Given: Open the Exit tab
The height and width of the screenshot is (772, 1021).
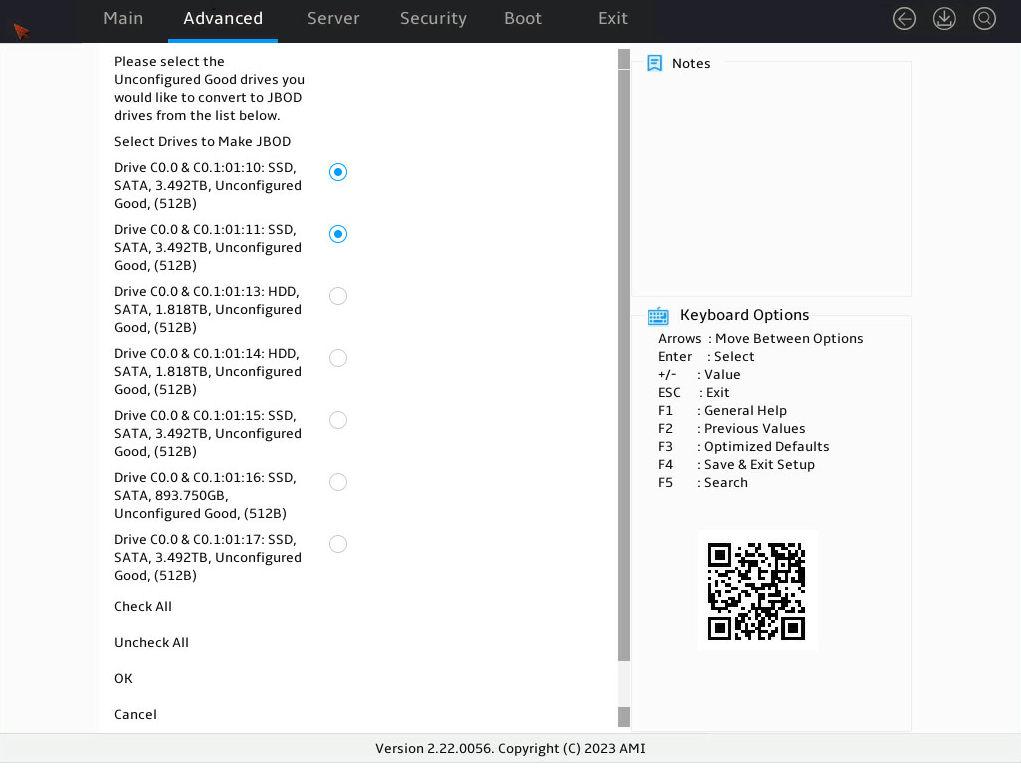Looking at the screenshot, I should pyautogui.click(x=613, y=18).
